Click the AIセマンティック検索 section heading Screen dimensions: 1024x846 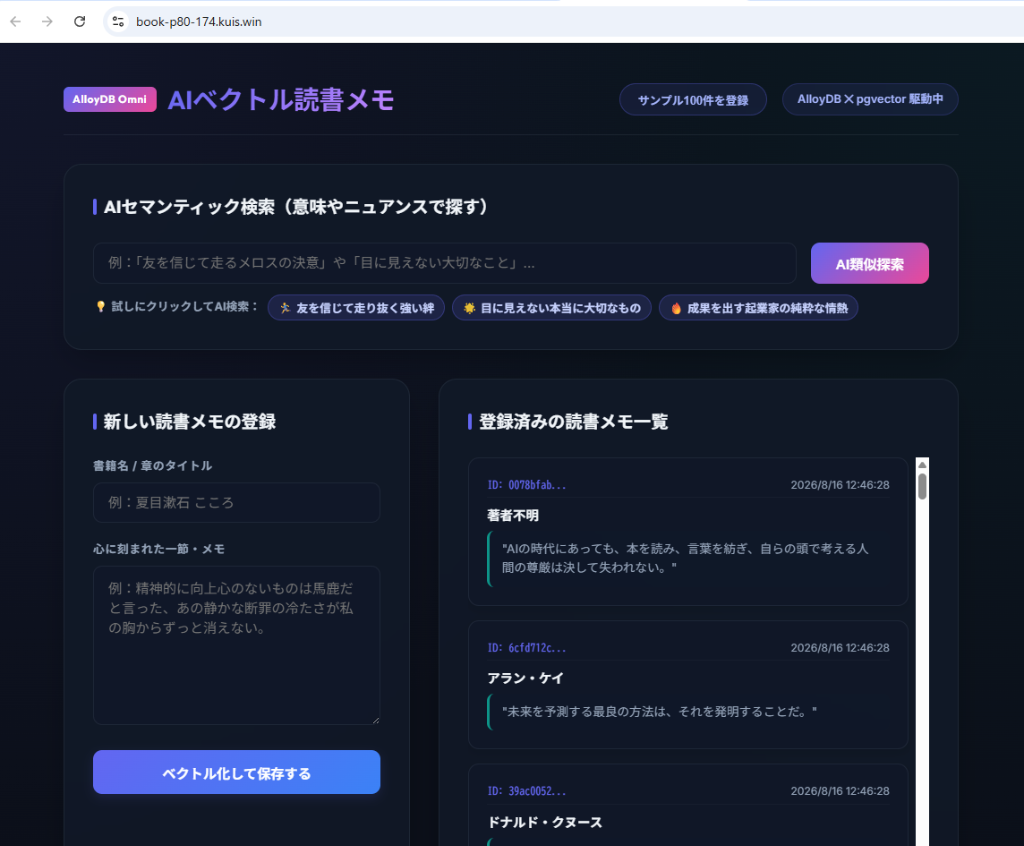(x=295, y=207)
